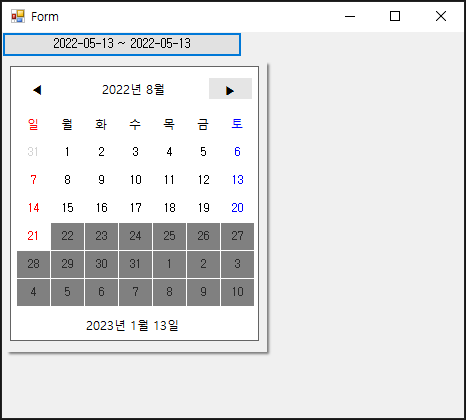The width and height of the screenshot is (466, 420).
Task: Choose highlighted date 24
Action: (x=135, y=236)
